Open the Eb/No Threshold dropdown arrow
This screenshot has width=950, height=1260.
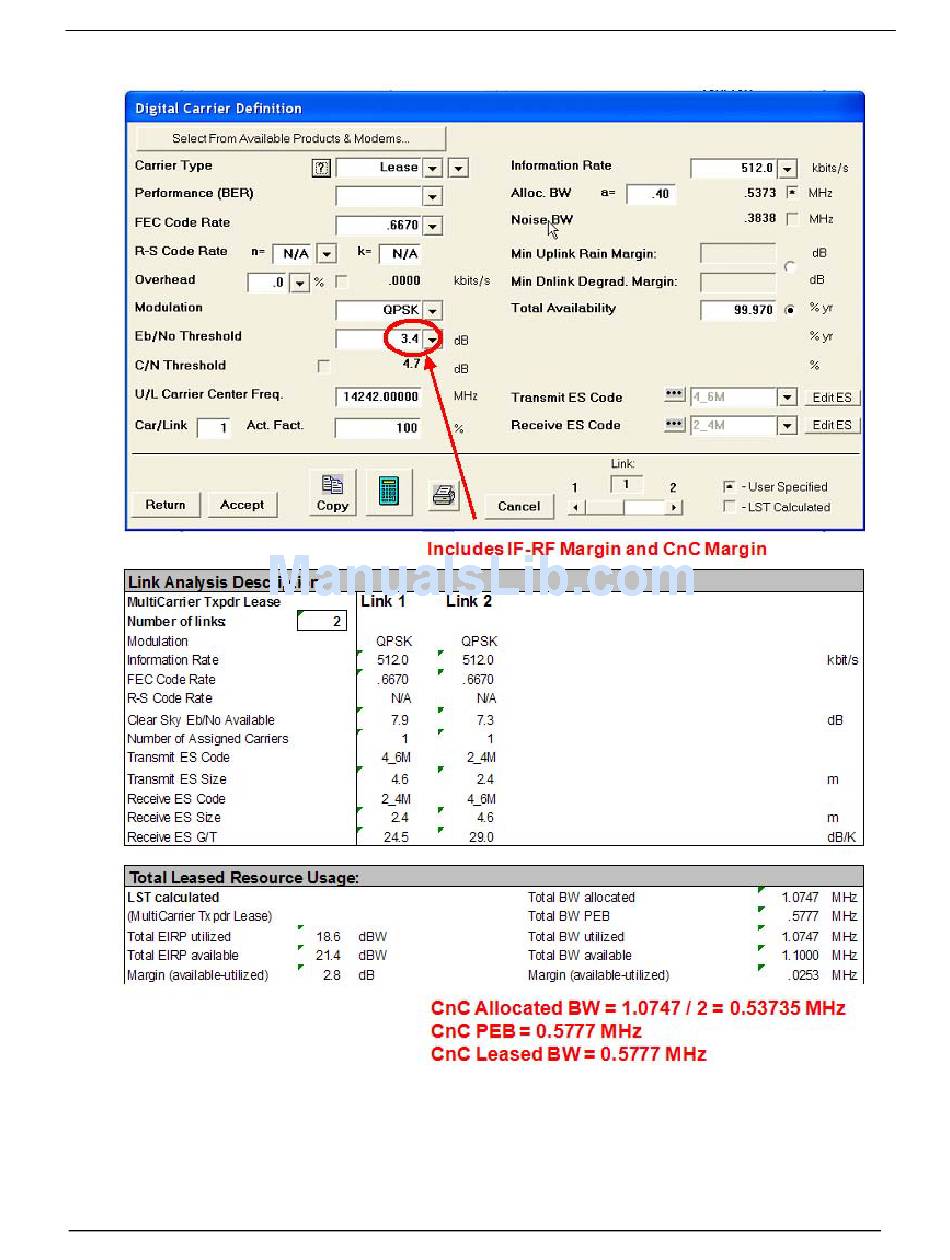[x=432, y=340]
